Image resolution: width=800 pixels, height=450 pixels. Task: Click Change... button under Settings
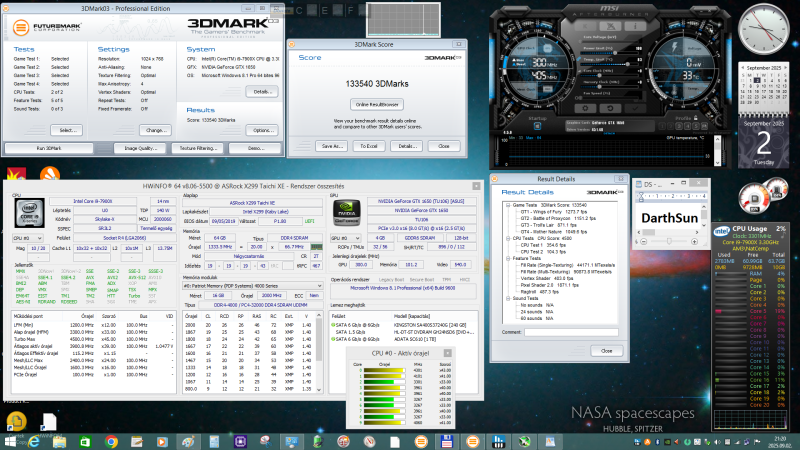coord(156,130)
